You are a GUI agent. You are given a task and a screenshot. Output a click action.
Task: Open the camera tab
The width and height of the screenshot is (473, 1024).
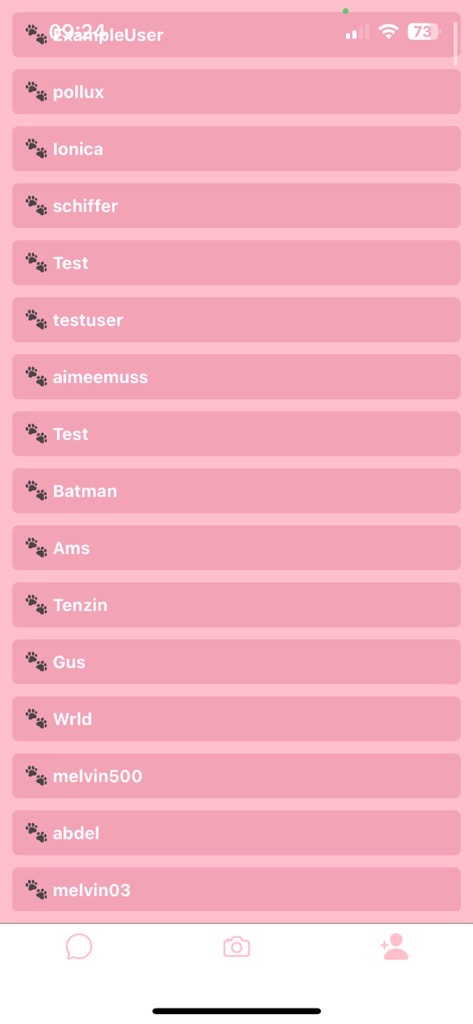pos(236,946)
